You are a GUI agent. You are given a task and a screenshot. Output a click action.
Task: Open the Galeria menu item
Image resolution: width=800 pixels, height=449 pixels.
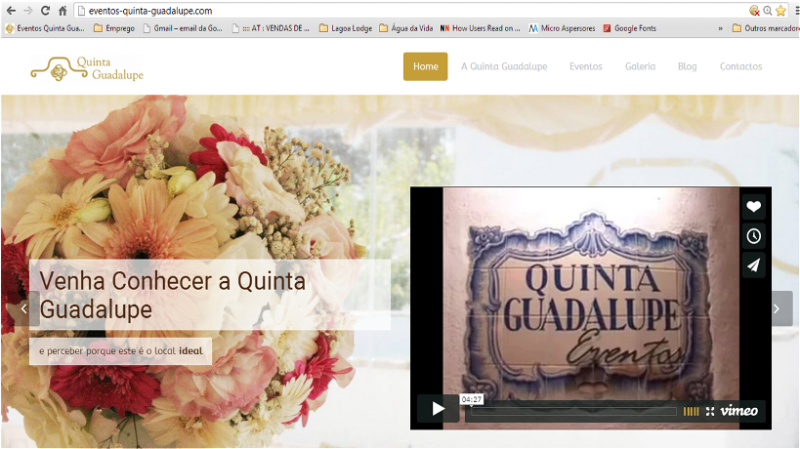(x=640, y=66)
